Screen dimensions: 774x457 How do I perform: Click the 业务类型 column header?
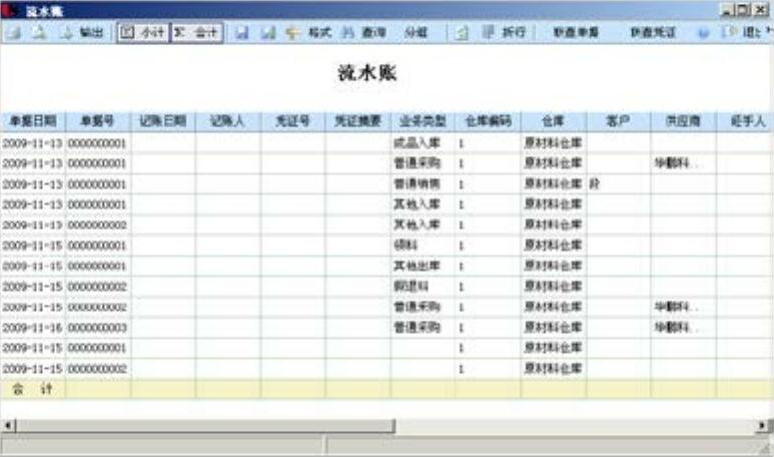422,121
